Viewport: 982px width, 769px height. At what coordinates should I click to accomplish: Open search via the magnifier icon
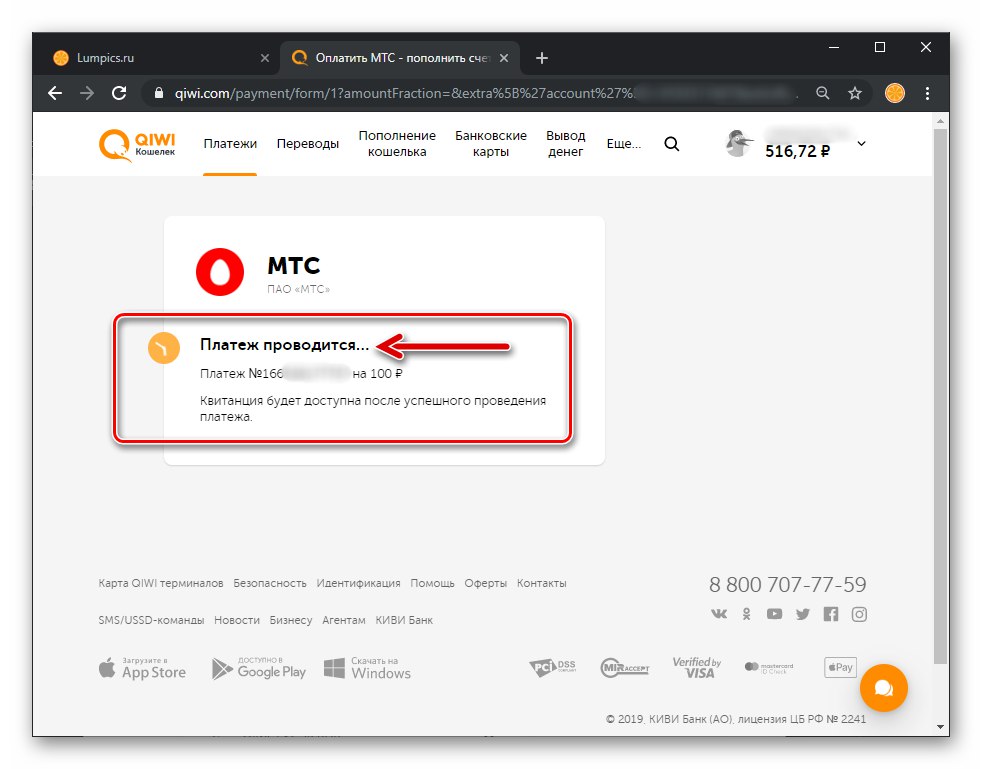pos(671,143)
